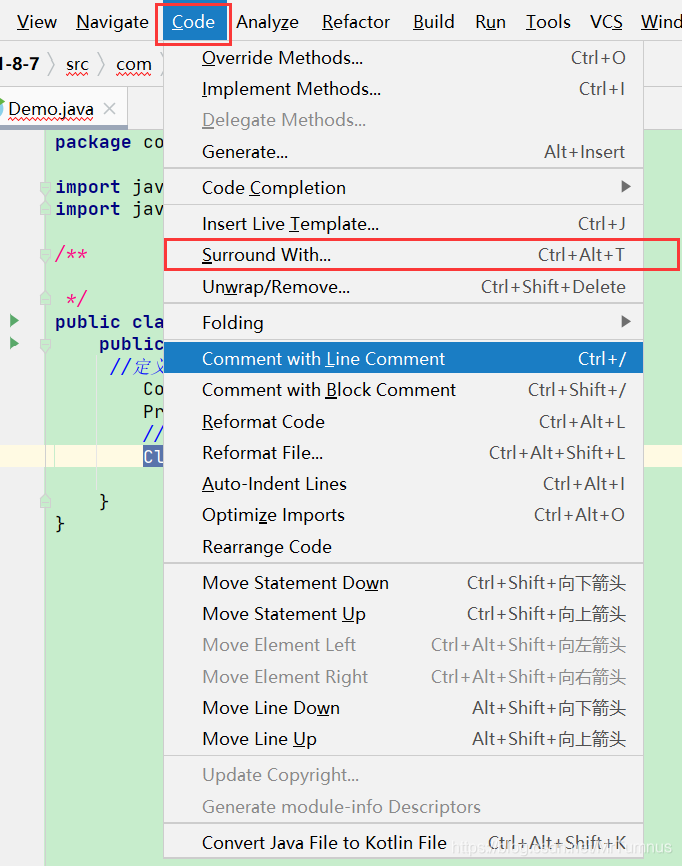The width and height of the screenshot is (682, 866).
Task: Open the Navigate menu
Action: 112,22
